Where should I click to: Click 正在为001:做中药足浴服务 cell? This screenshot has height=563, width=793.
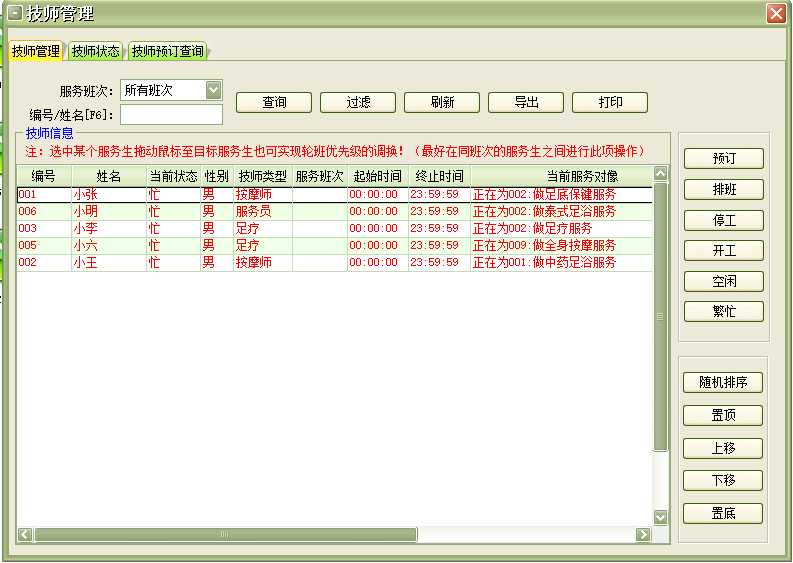(x=561, y=263)
